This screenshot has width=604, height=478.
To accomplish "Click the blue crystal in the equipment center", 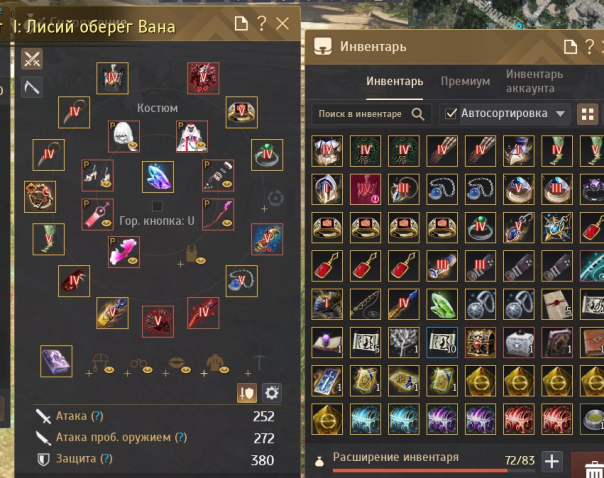I will tap(158, 177).
